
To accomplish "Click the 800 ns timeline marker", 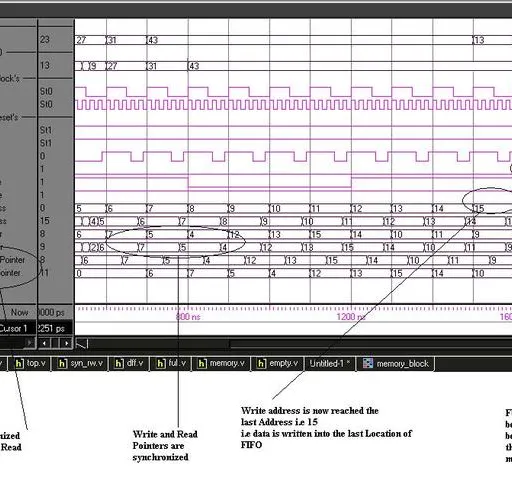I will pos(188,316).
